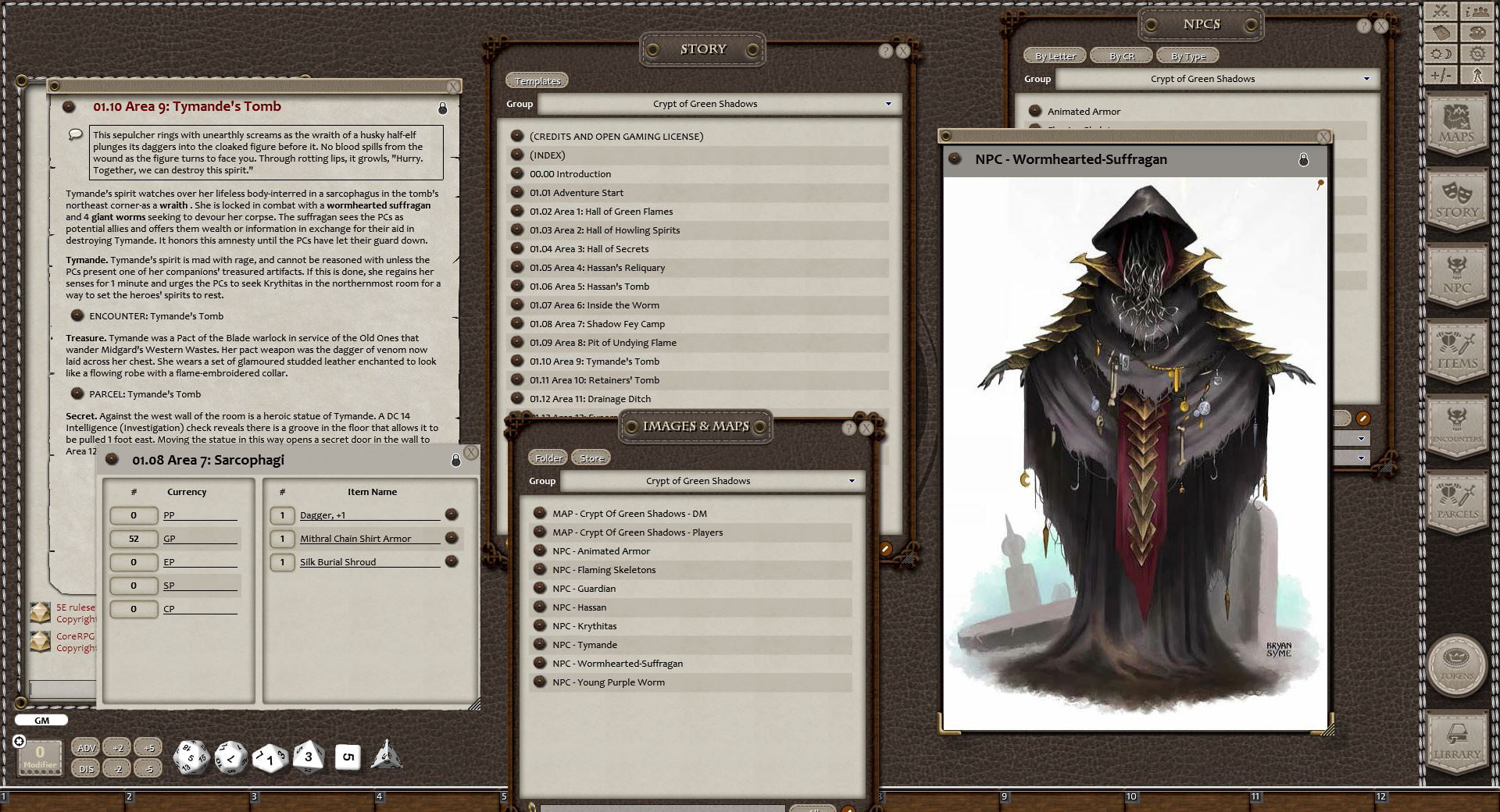Viewport: 1500px width, 812px height.
Task: Toggle the +2 modifier button
Action: (118, 747)
